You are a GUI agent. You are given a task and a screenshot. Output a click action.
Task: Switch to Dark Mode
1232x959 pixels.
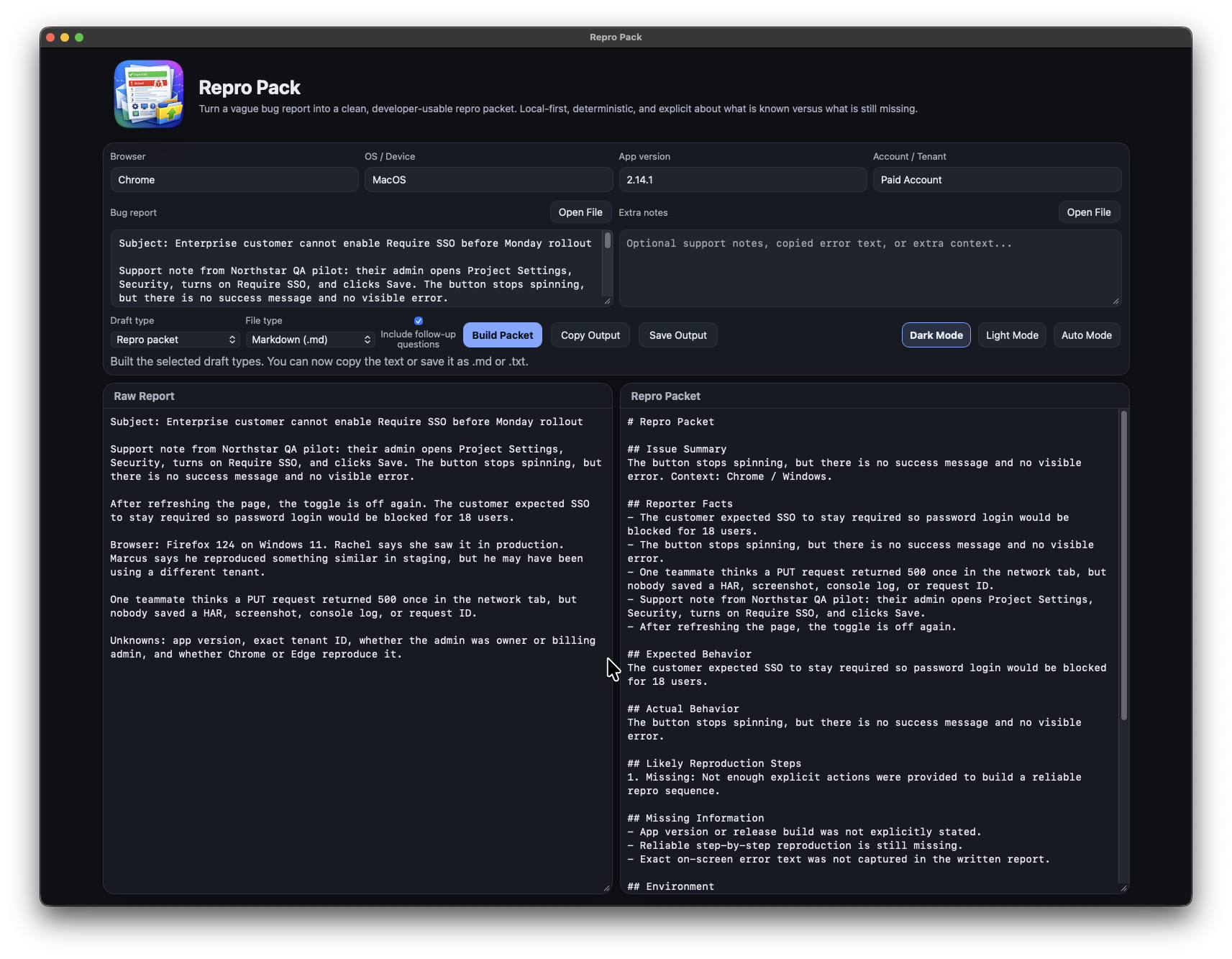tap(936, 335)
